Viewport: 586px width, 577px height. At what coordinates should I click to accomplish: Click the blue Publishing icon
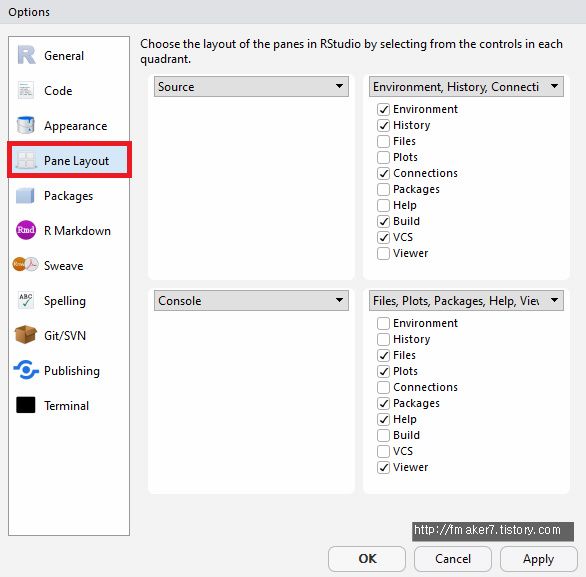(26, 370)
